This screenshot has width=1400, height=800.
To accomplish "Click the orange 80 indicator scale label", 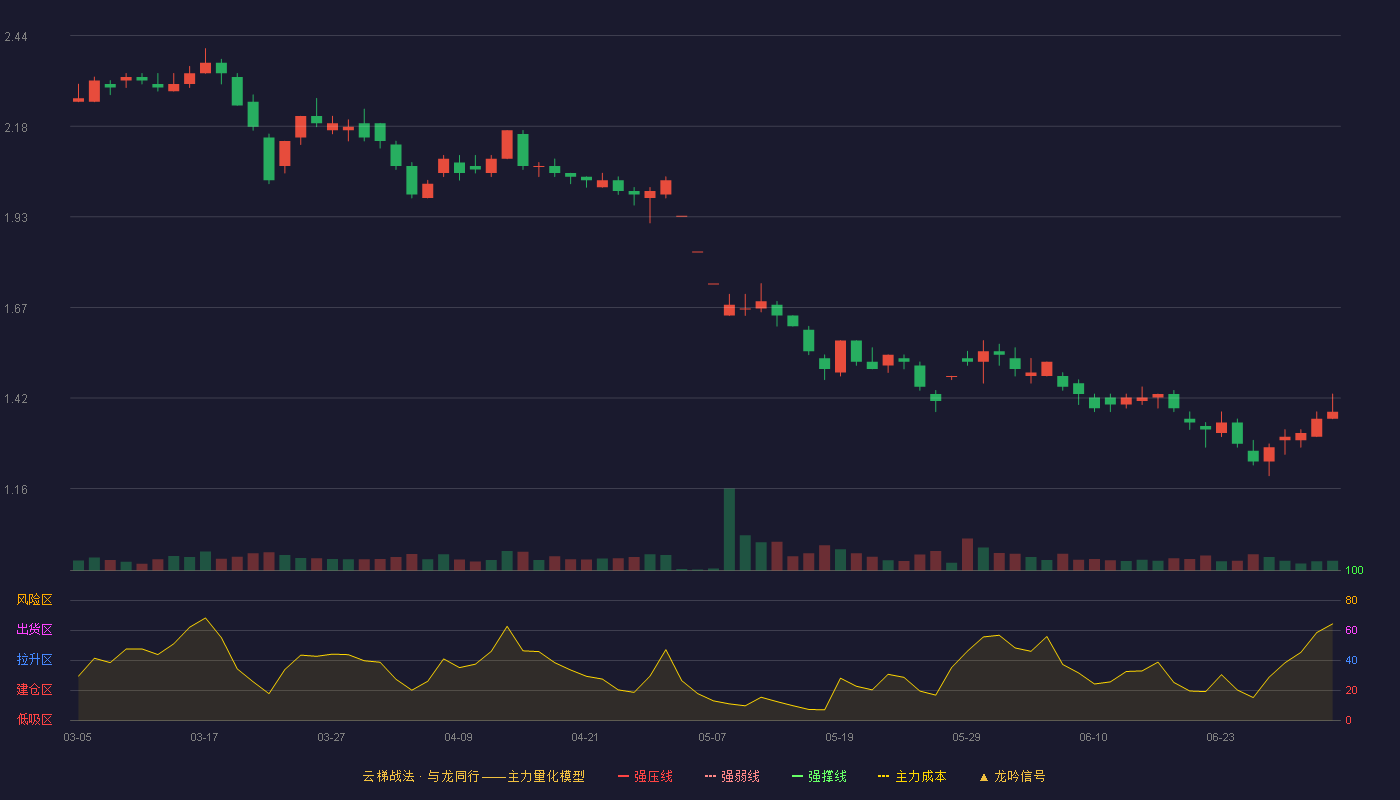I will (x=1351, y=600).
